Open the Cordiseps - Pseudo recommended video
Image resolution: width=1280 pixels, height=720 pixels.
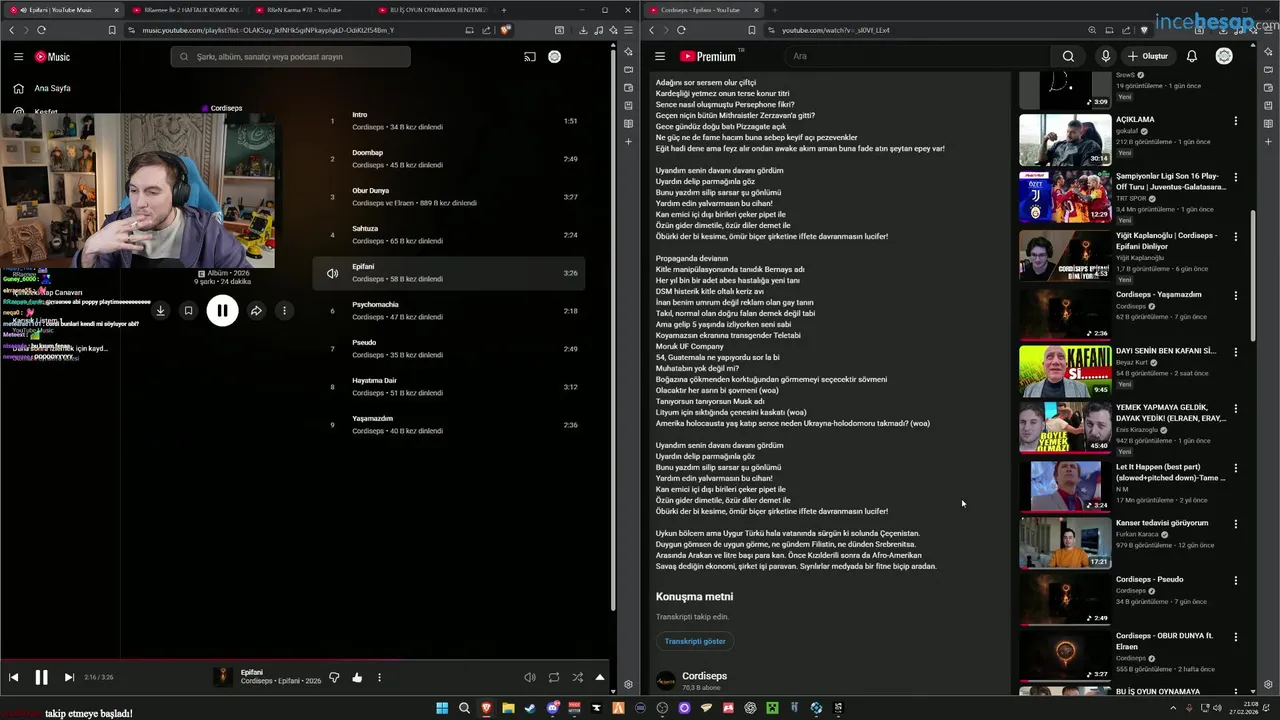[1065, 599]
